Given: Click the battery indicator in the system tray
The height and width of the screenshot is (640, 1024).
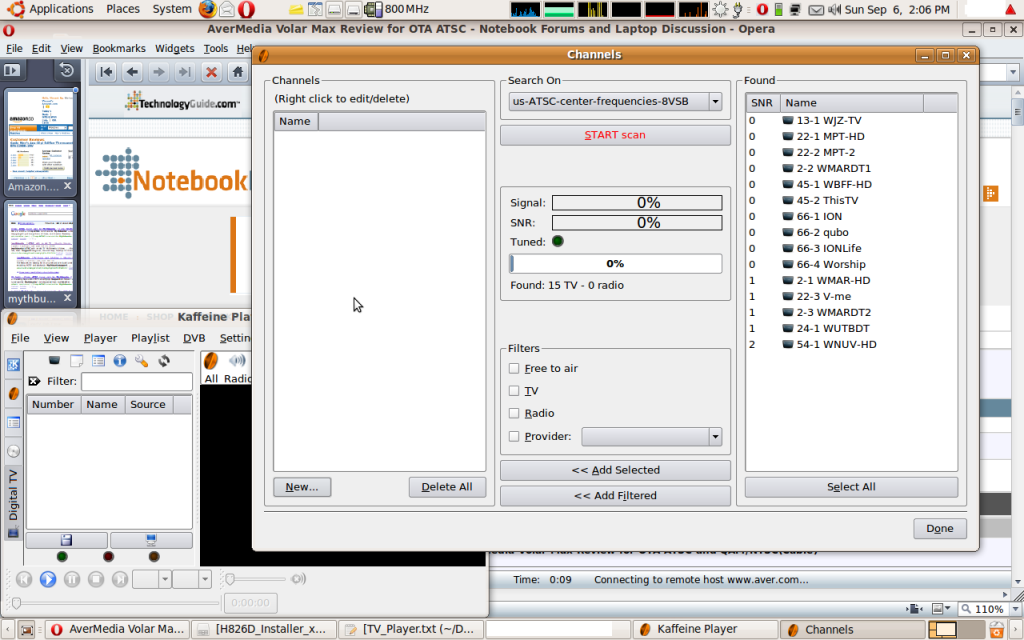Looking at the screenshot, I should point(778,10).
